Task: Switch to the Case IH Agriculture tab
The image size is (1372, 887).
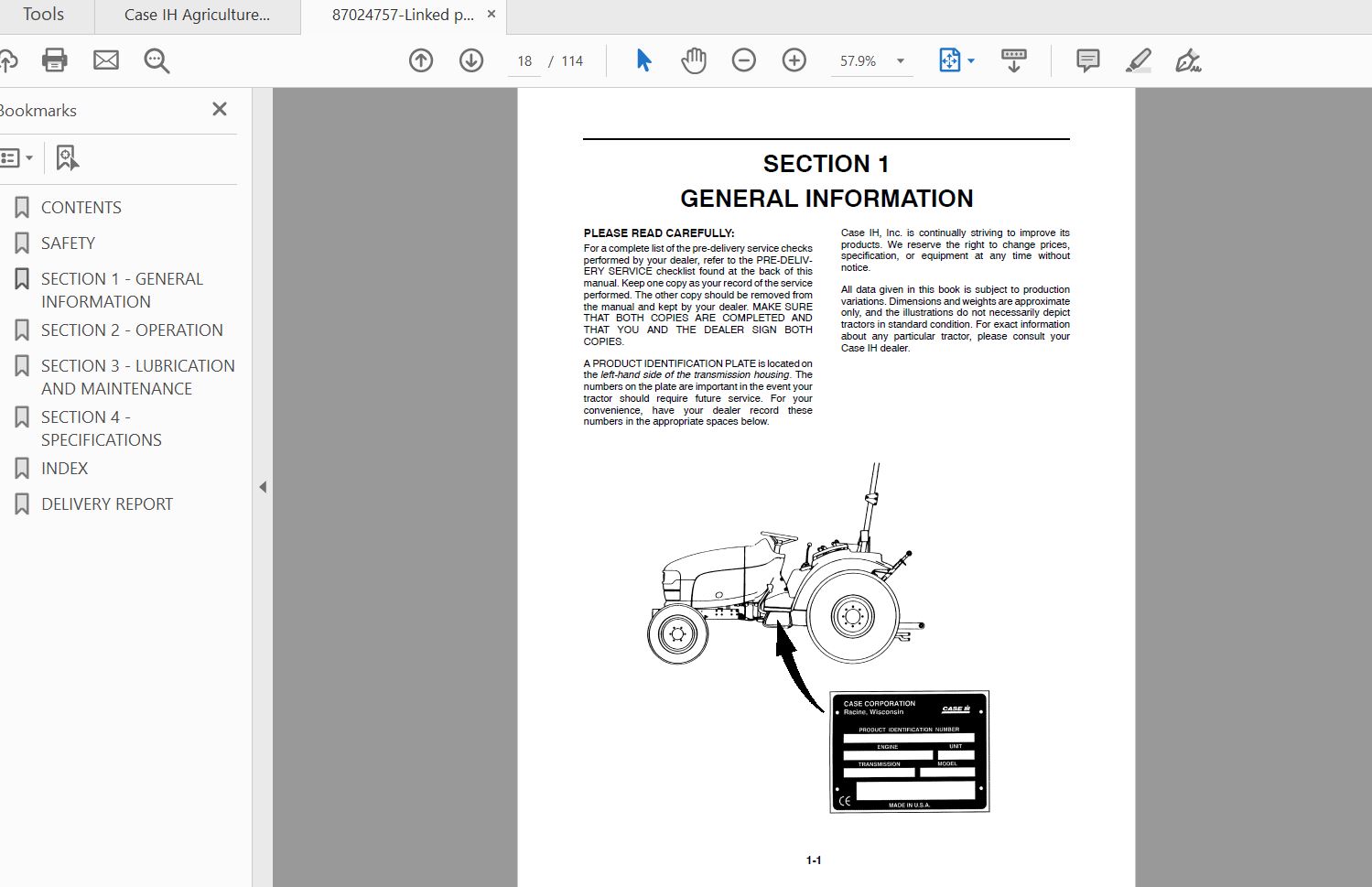Action: click(x=196, y=15)
